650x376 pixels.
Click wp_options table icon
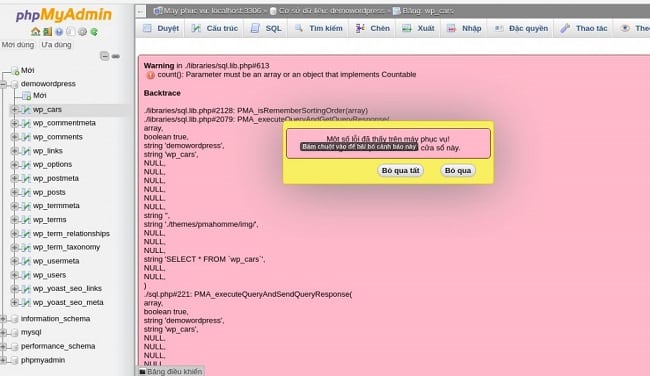click(x=26, y=165)
